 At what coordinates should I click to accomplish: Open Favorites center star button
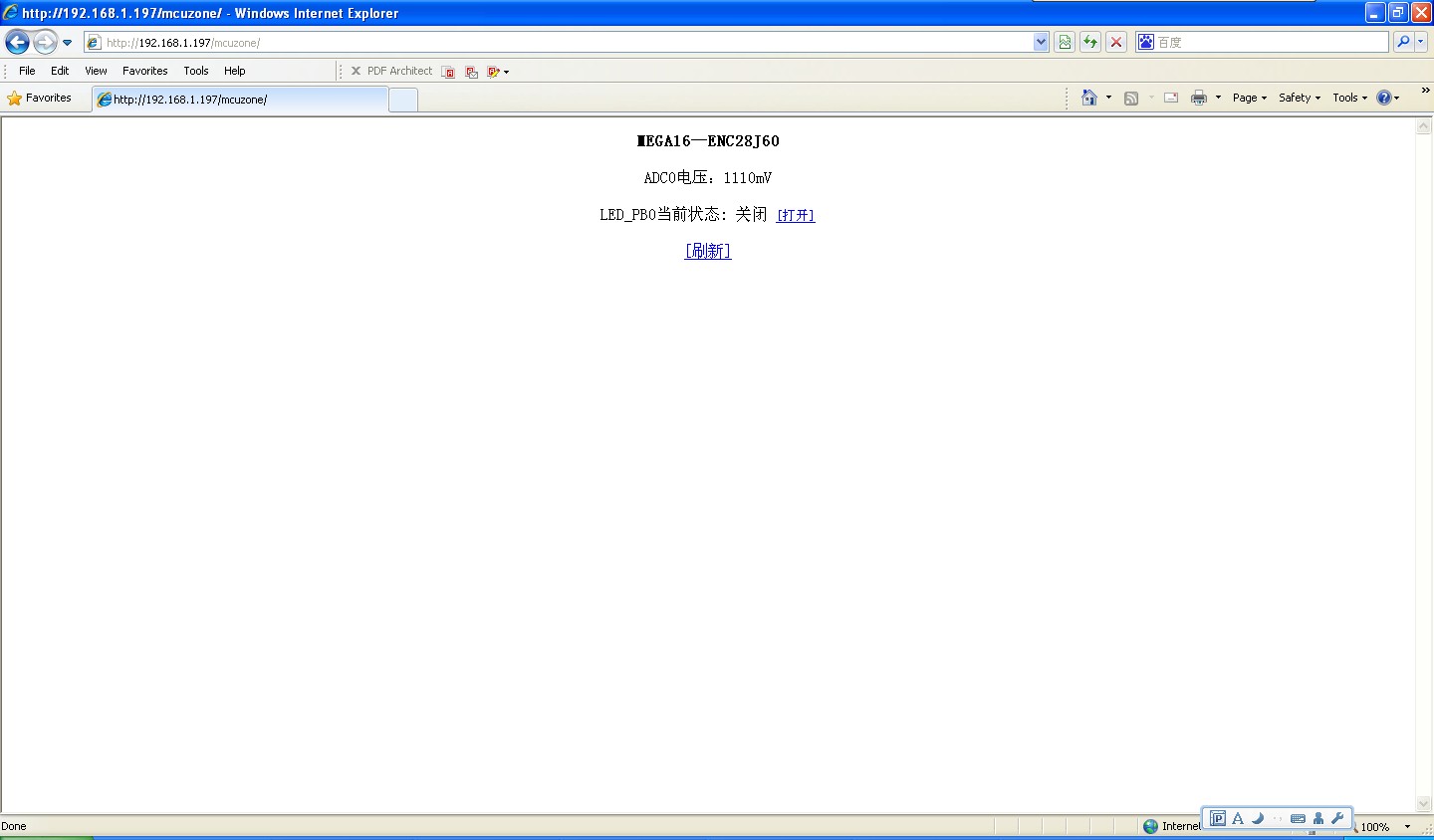(40, 98)
